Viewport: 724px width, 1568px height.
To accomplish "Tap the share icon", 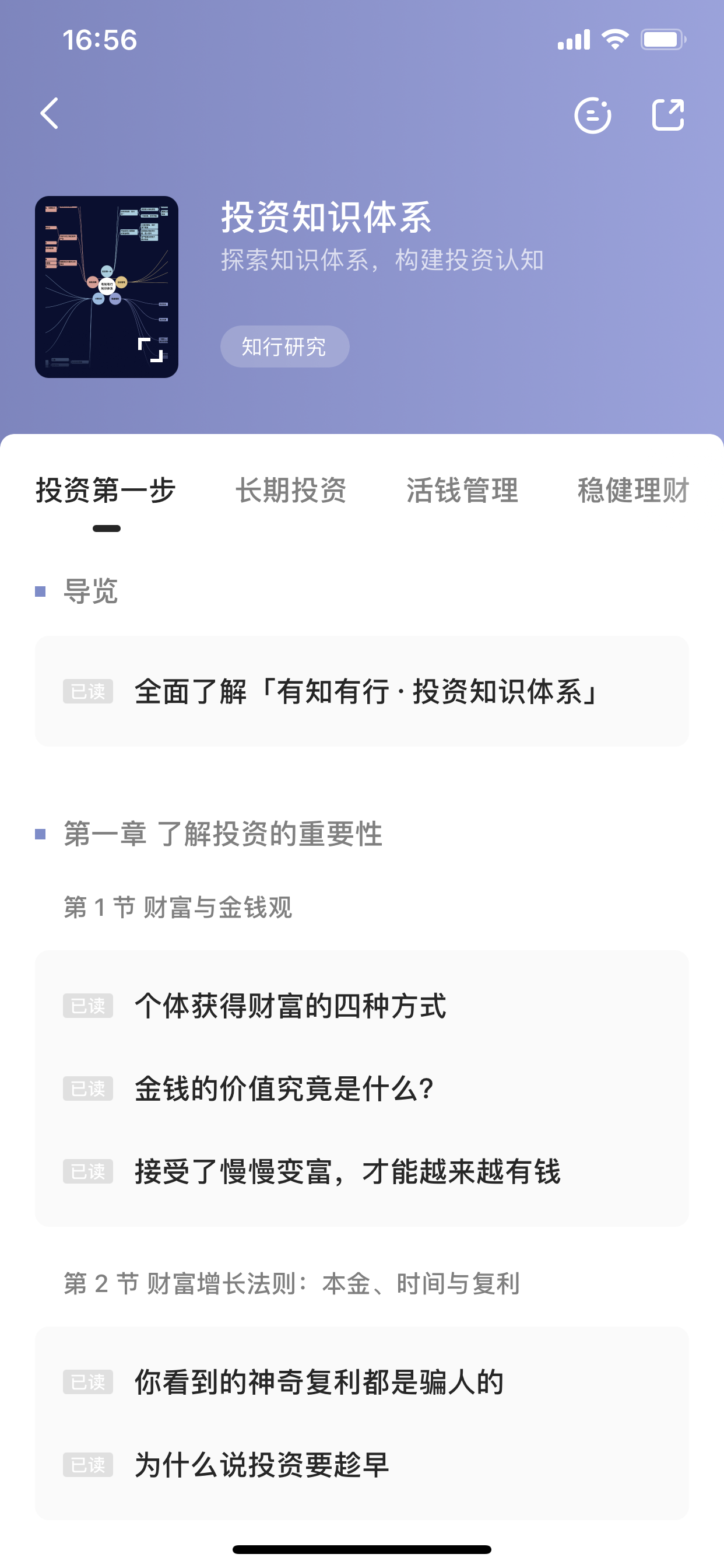I will tap(667, 114).
